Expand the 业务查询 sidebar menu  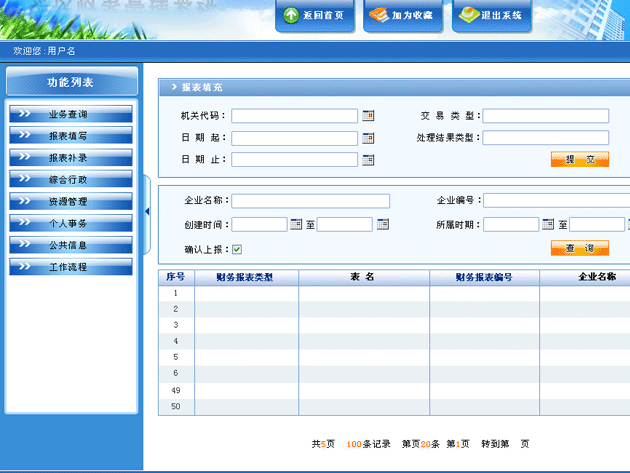[70, 114]
